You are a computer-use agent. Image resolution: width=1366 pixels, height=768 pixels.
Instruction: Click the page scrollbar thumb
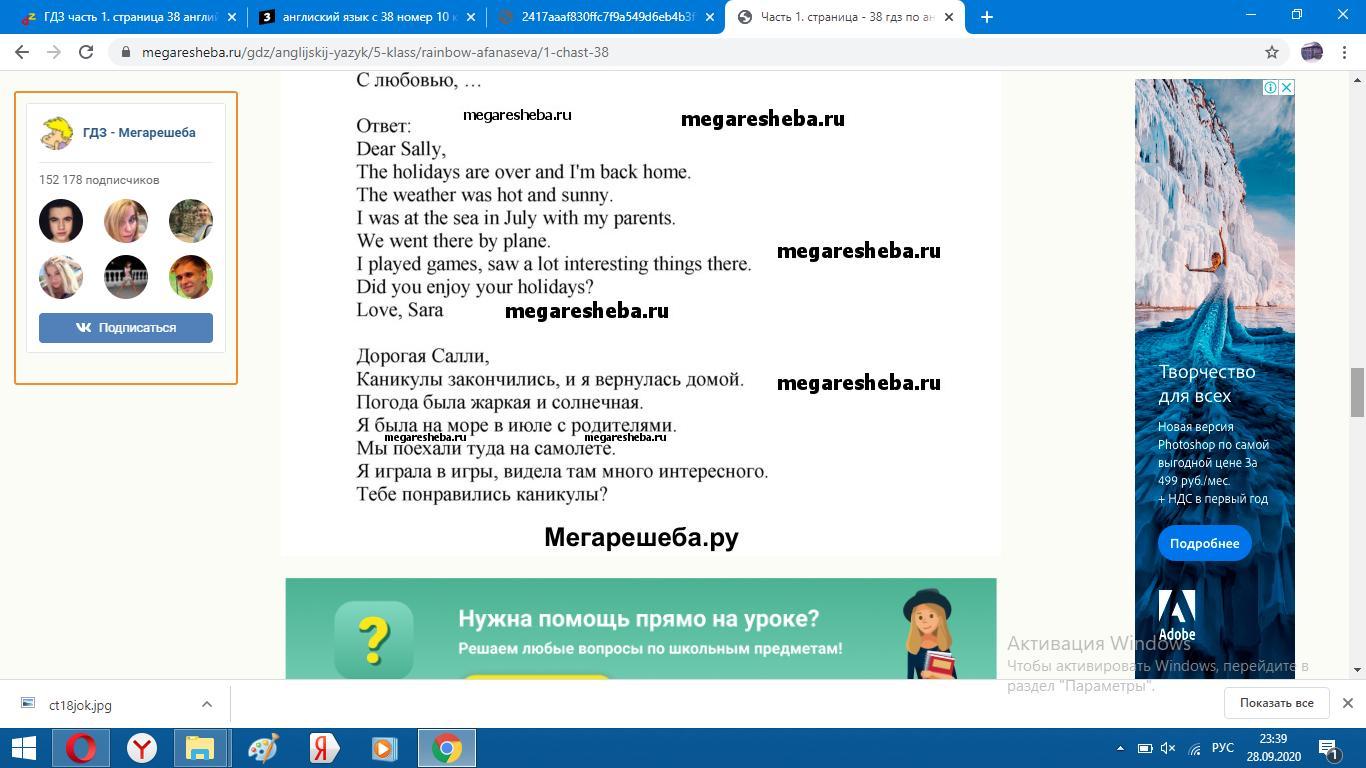(x=1357, y=392)
